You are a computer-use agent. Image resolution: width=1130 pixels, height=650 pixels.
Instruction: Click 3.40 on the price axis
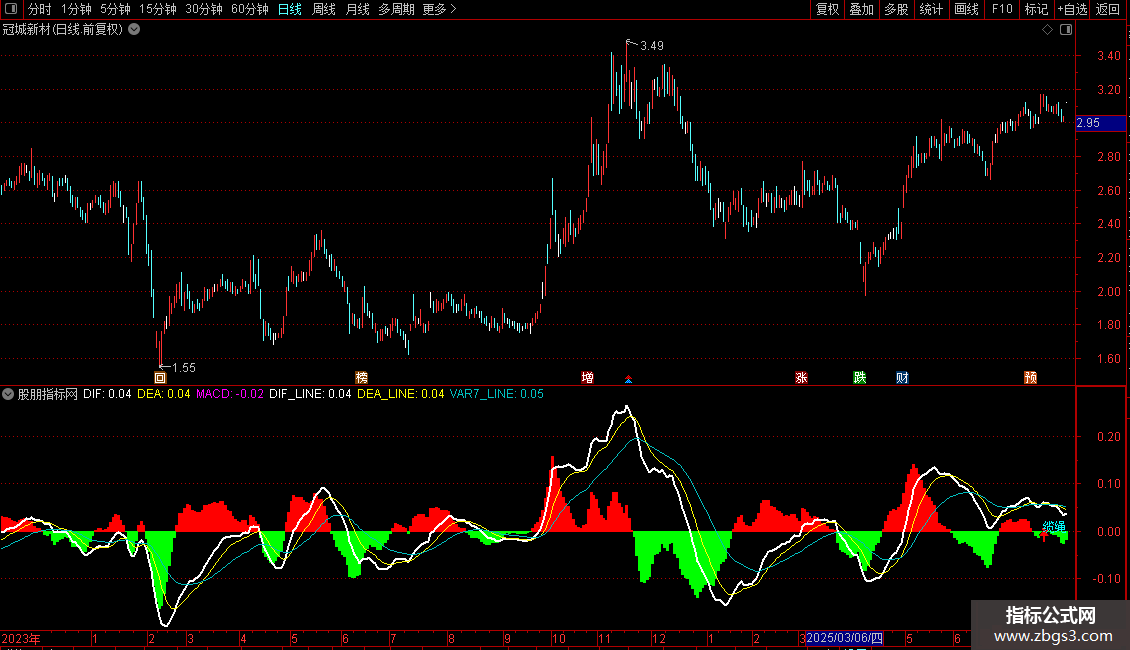(x=1108, y=56)
